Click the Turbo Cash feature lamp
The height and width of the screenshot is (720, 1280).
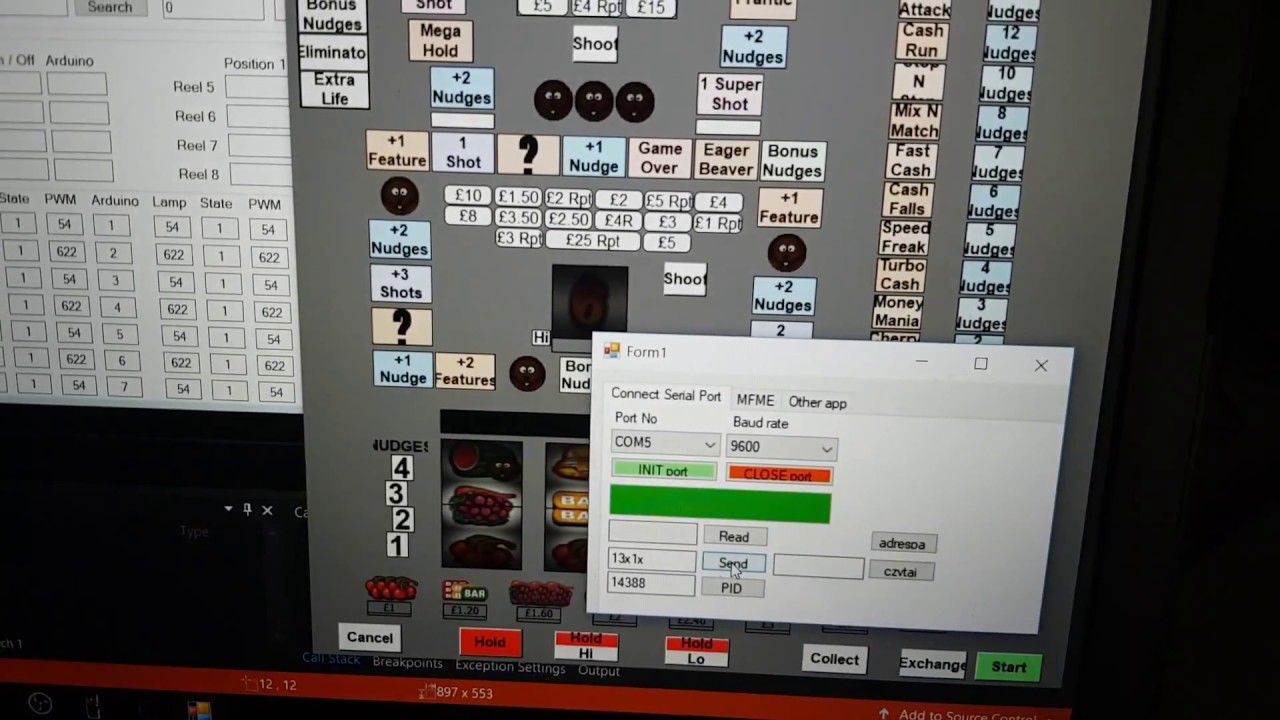click(x=901, y=275)
